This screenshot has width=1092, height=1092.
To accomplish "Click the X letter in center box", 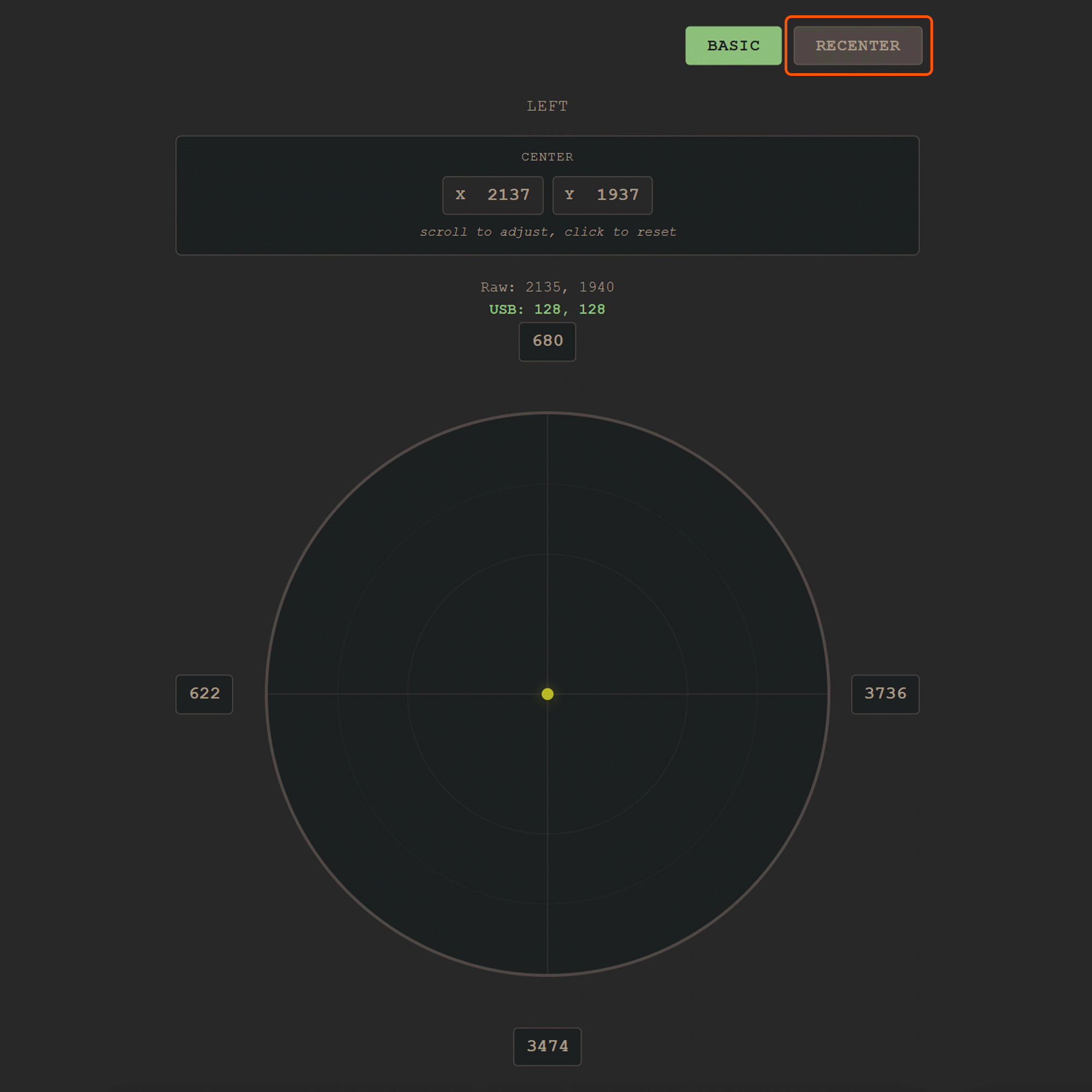I will 461,195.
